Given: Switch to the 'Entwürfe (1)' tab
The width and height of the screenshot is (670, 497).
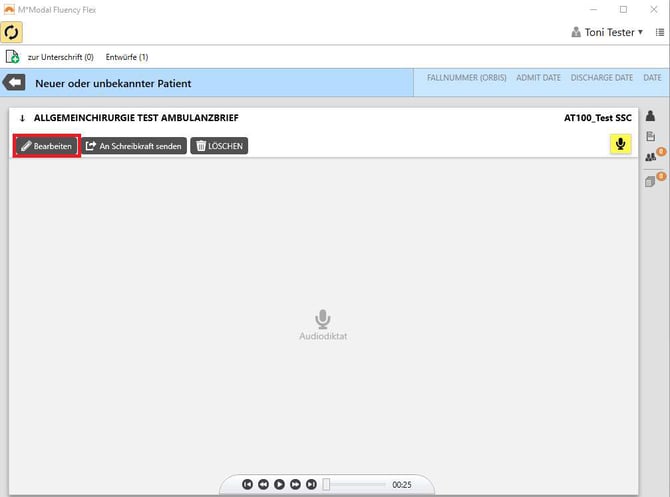Looking at the screenshot, I should (127, 57).
